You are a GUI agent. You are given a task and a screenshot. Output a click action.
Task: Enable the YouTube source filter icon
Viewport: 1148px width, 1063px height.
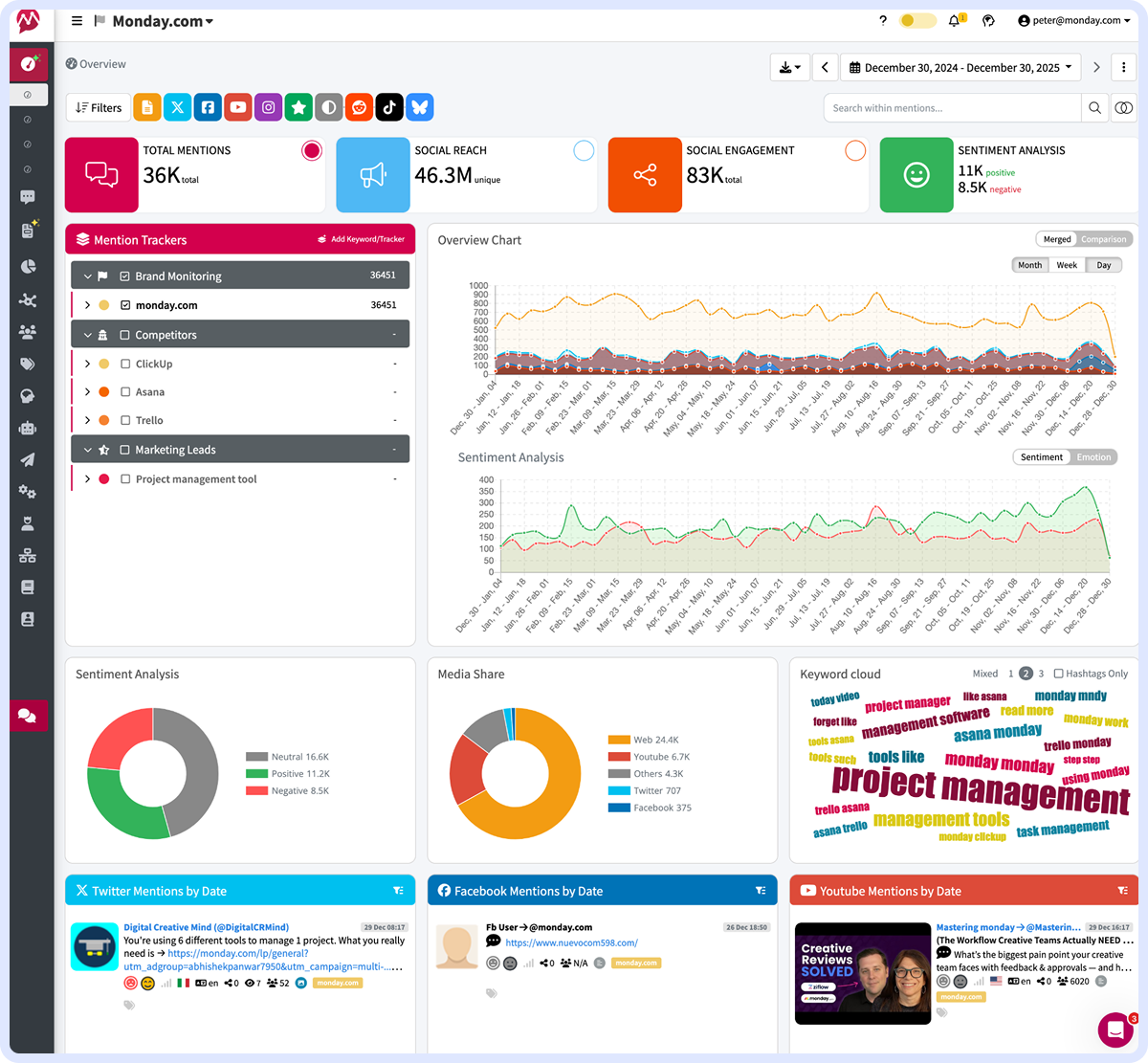tap(238, 107)
